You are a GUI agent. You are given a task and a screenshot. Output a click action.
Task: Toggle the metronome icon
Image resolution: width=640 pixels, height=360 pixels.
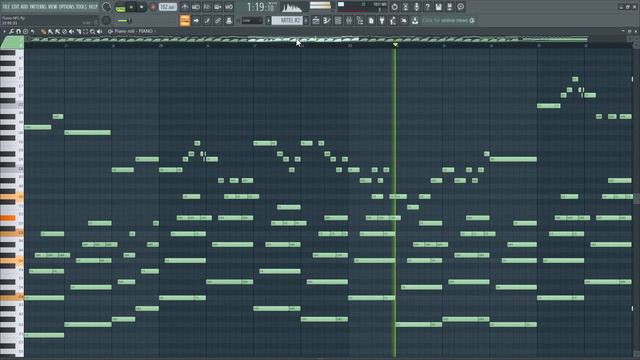click(184, 7)
